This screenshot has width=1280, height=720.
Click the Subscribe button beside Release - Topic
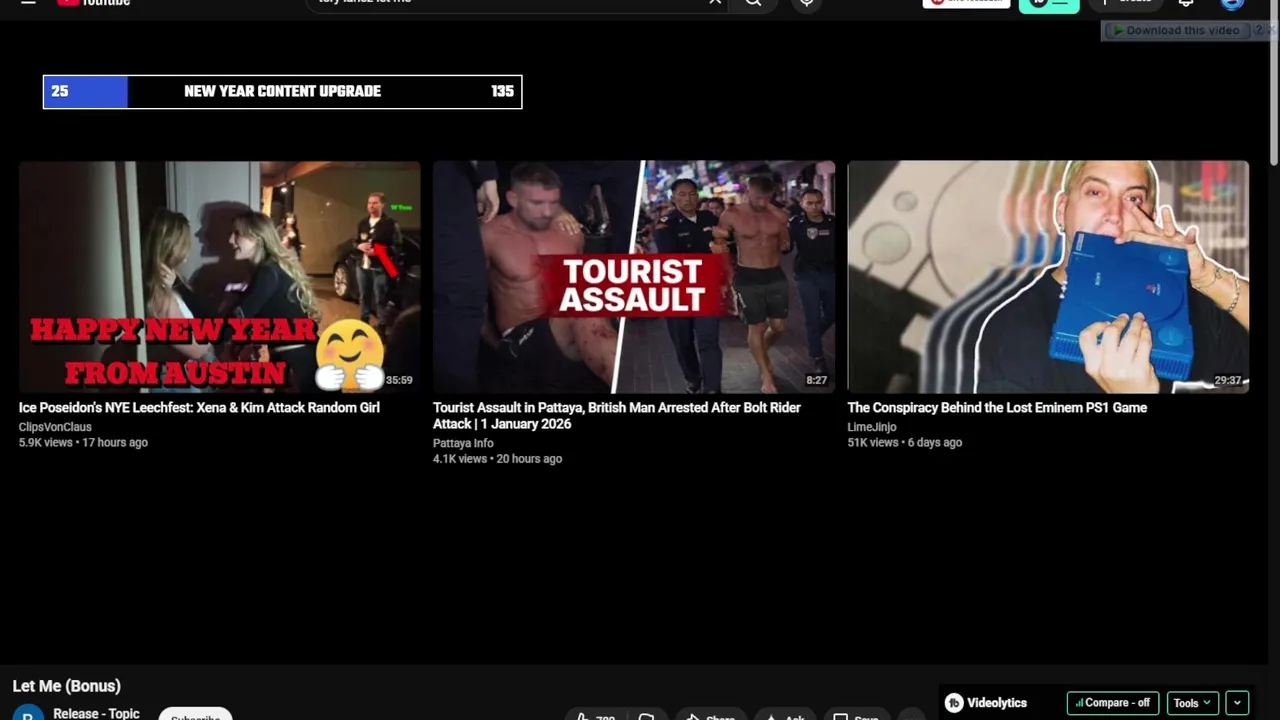tap(195, 715)
